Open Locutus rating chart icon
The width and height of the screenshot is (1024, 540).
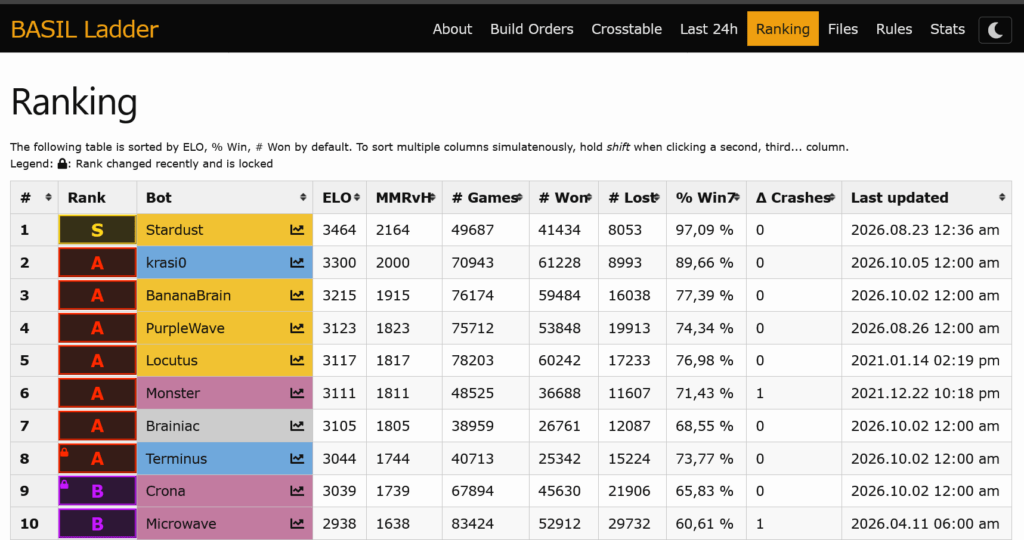coord(297,360)
